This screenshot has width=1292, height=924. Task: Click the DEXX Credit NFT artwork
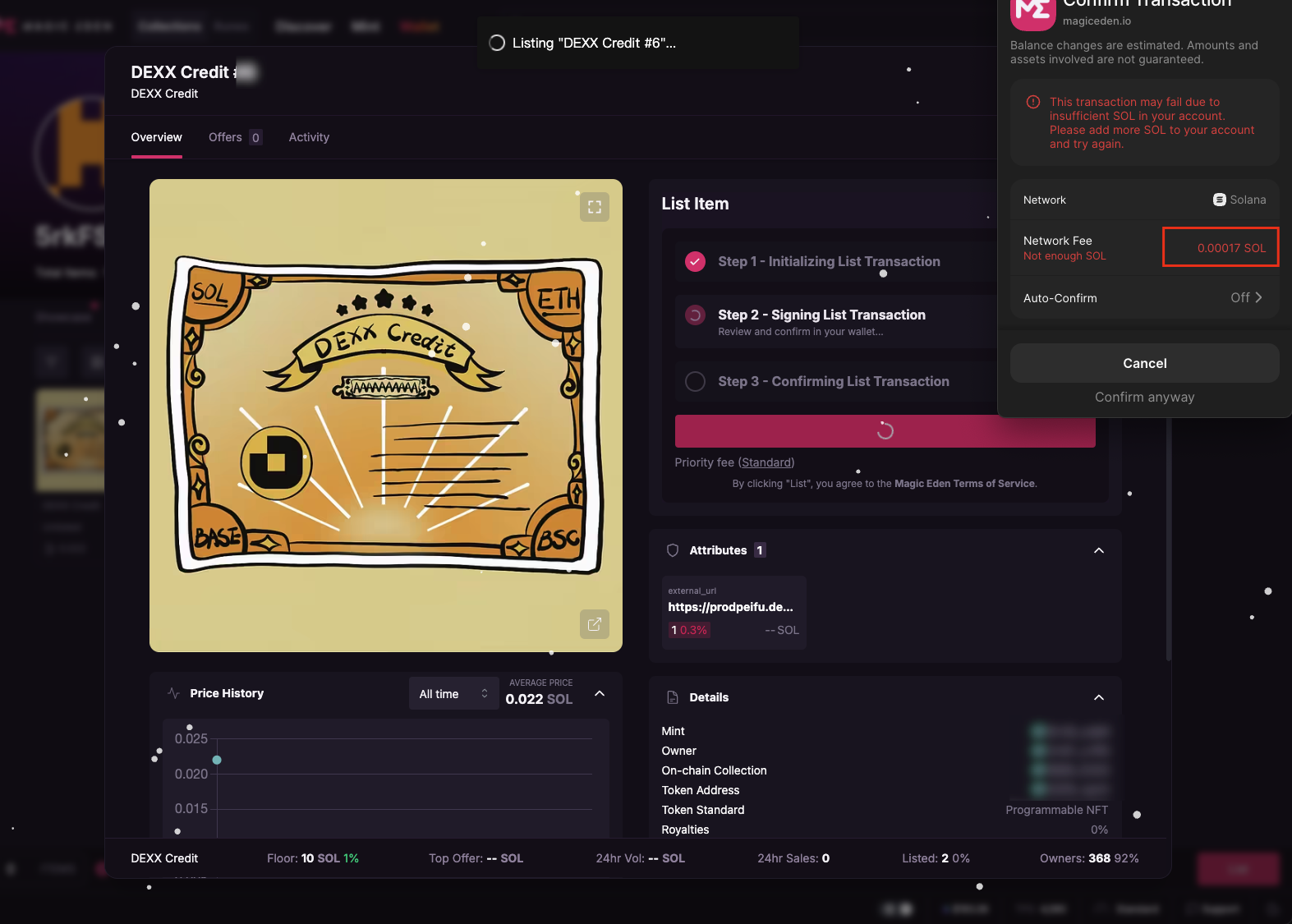pyautogui.click(x=386, y=416)
